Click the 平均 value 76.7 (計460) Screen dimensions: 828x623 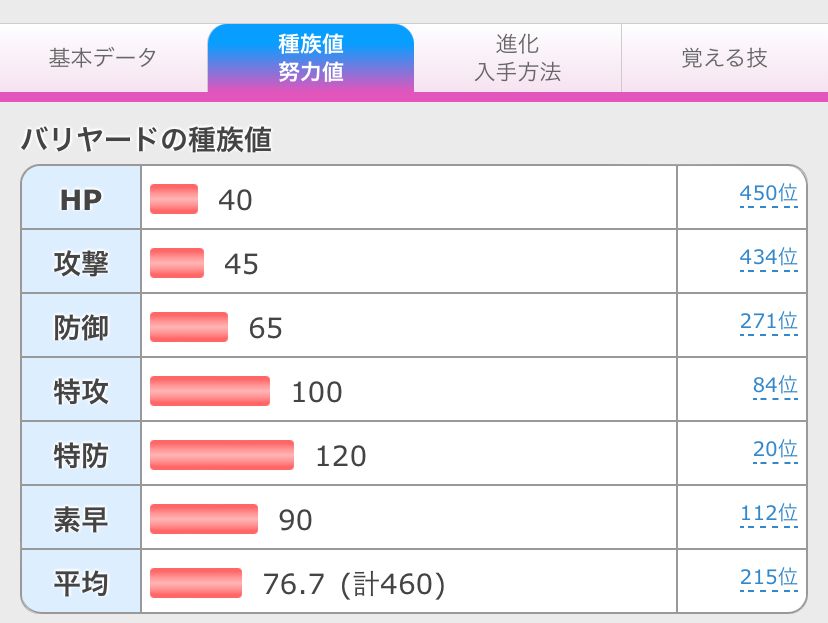point(353,583)
